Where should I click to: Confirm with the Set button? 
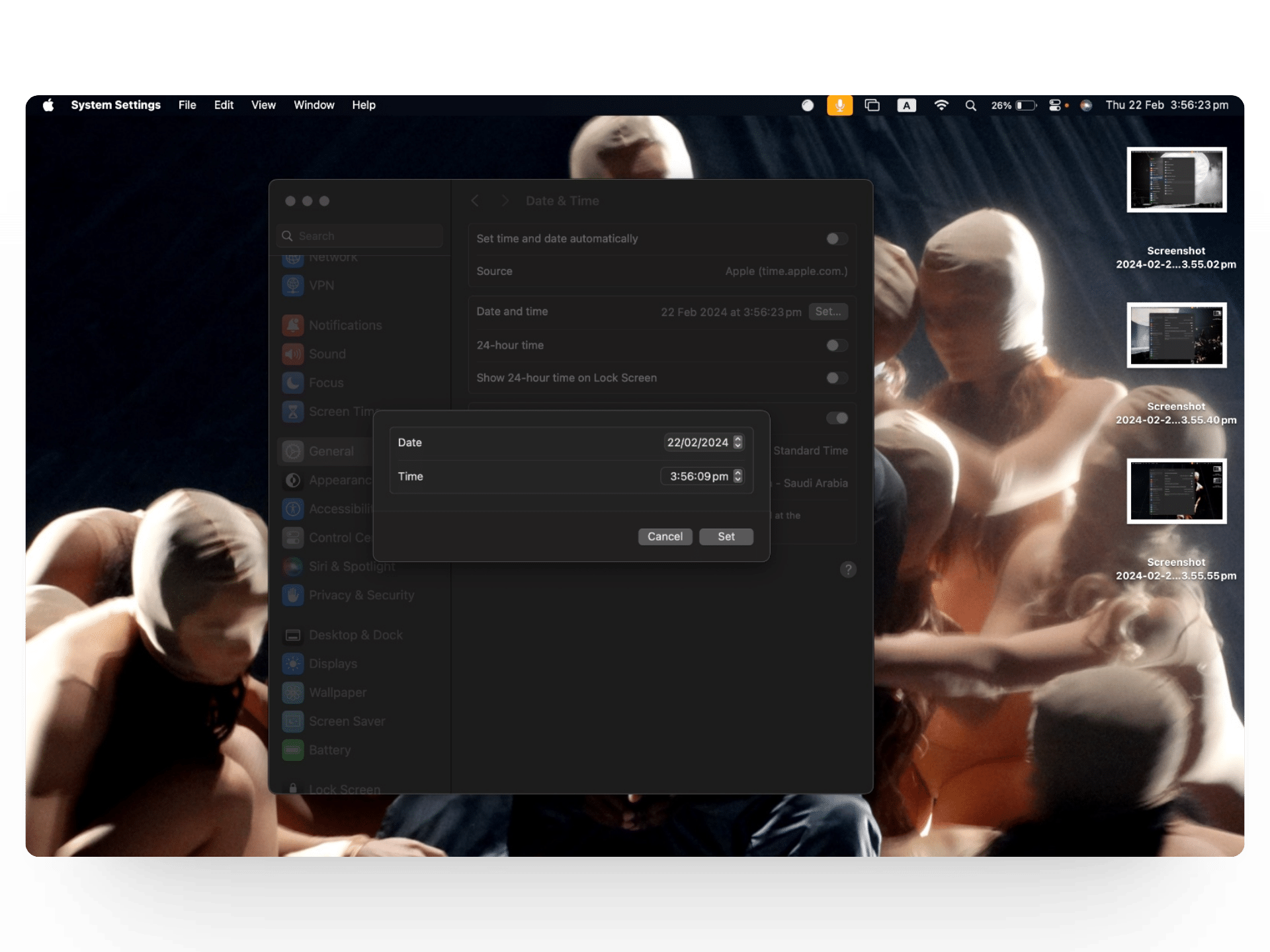pos(726,537)
